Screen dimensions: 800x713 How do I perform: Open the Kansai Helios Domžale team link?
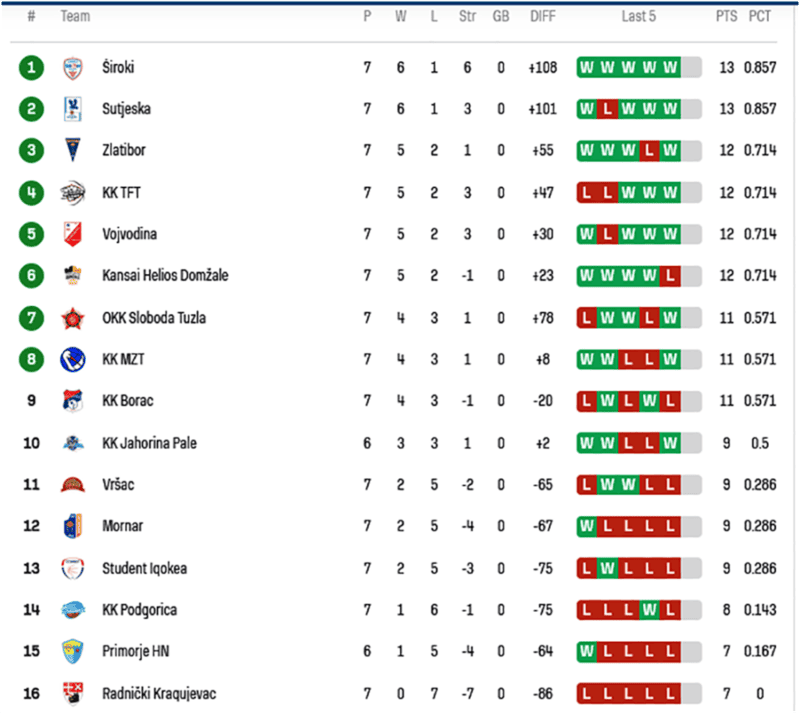pos(165,275)
